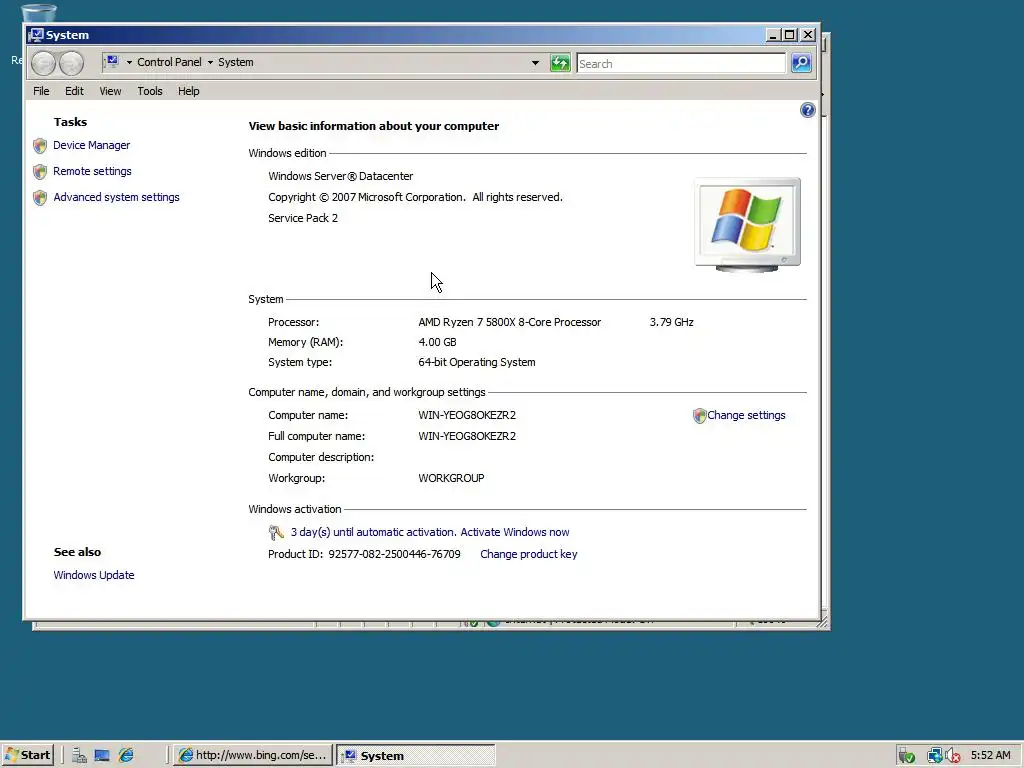Click the Back navigation button
This screenshot has height=768, width=1024.
coord(44,63)
